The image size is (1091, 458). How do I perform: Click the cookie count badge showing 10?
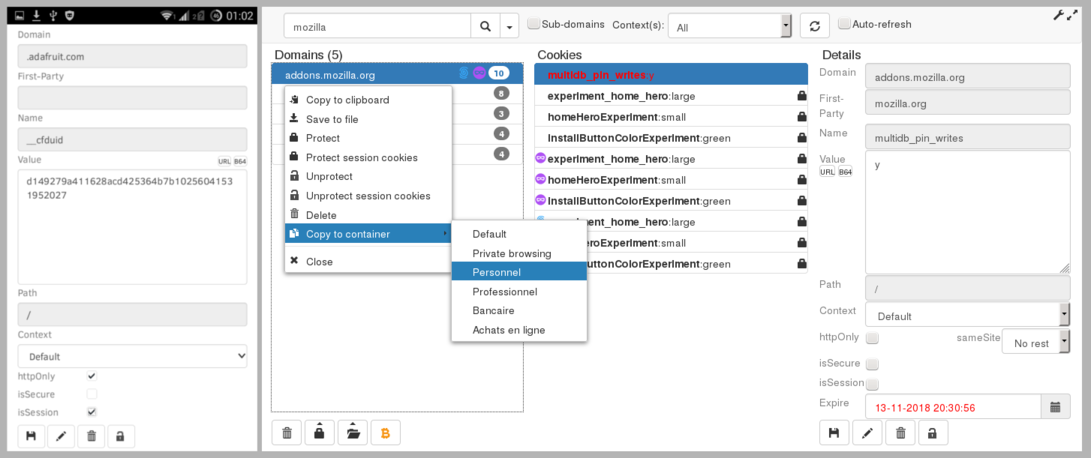click(x=498, y=72)
